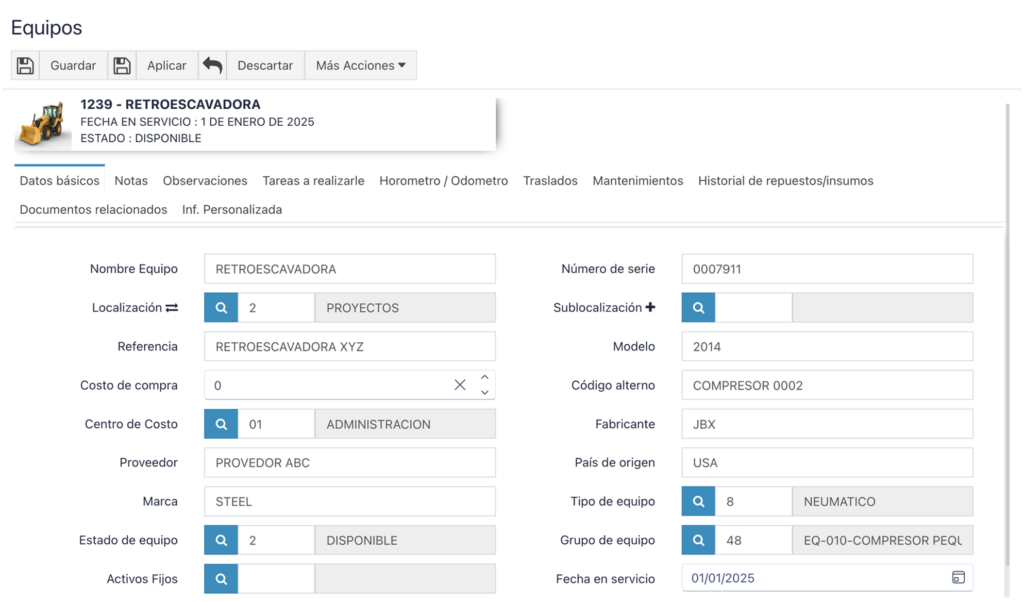This screenshot has height=602, width=1024.
Task: Click the Grupo de equipo search icon
Action: [699, 540]
